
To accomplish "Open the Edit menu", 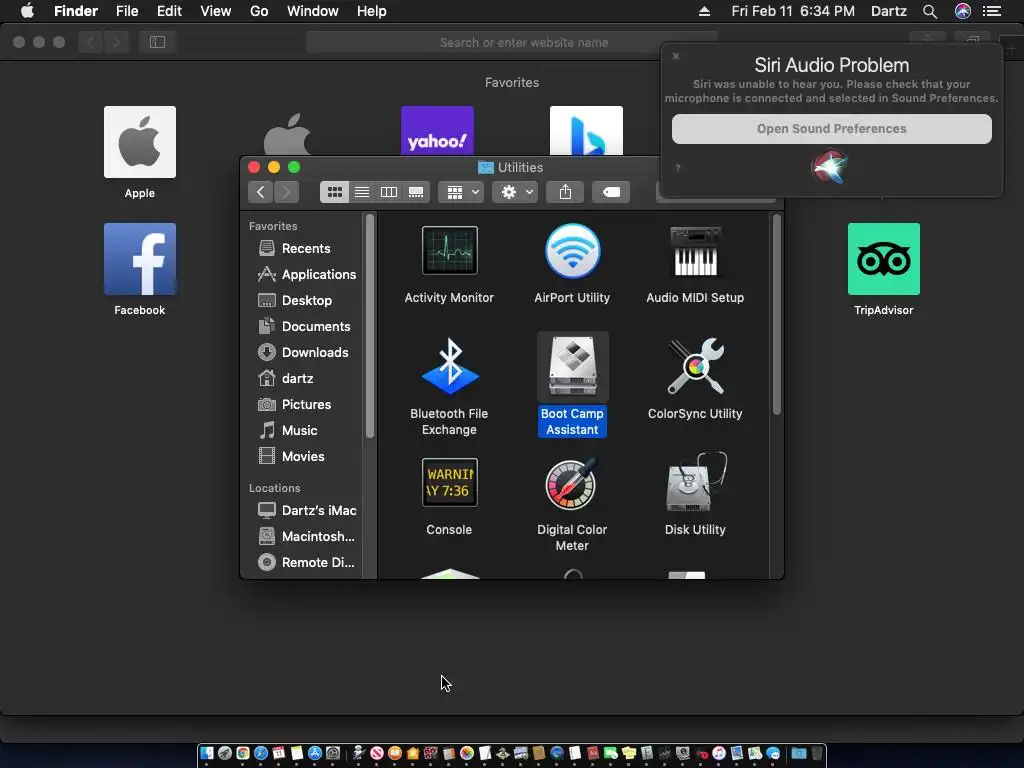I will pyautogui.click(x=169, y=11).
